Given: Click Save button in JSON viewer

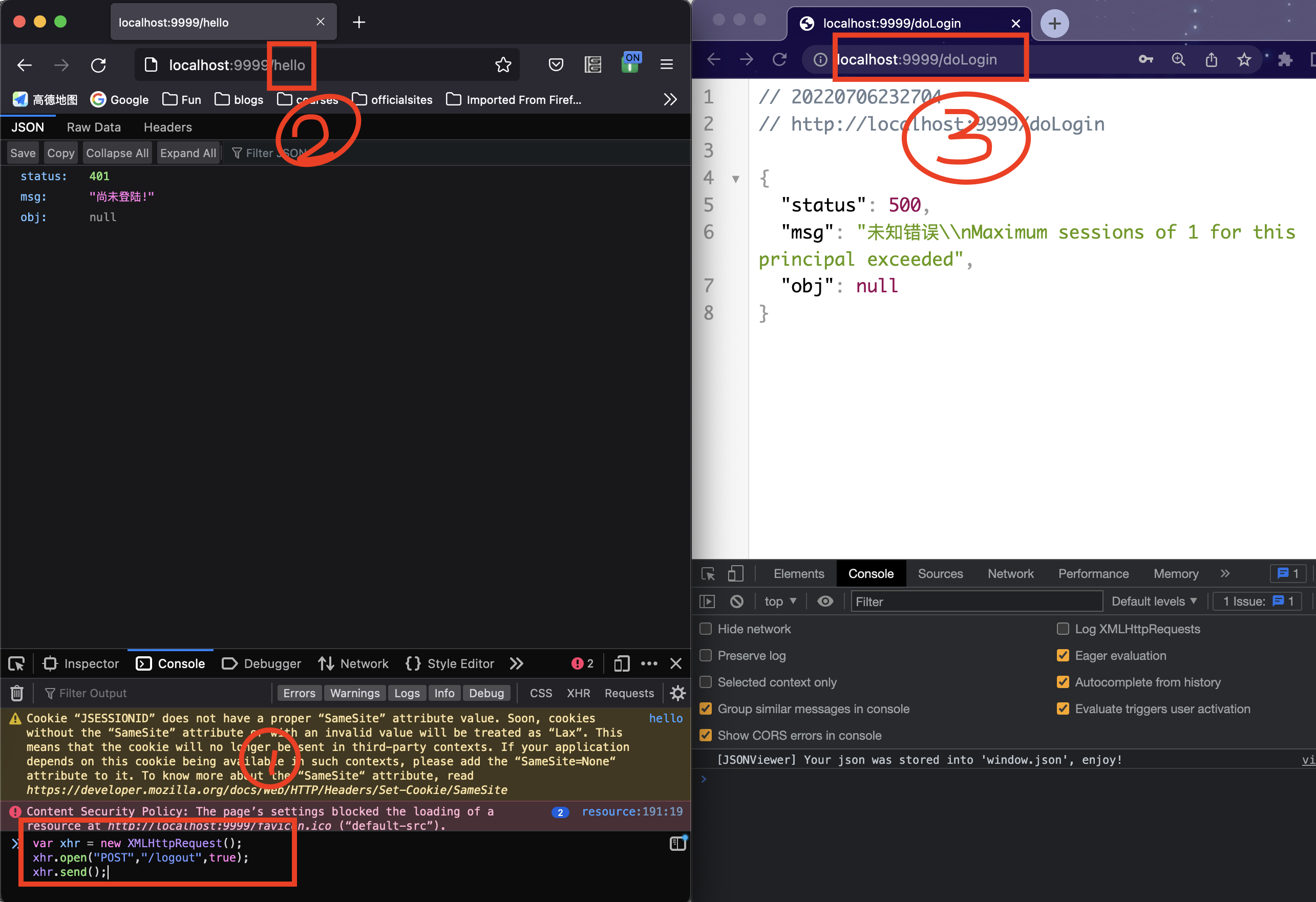Looking at the screenshot, I should tap(23, 153).
